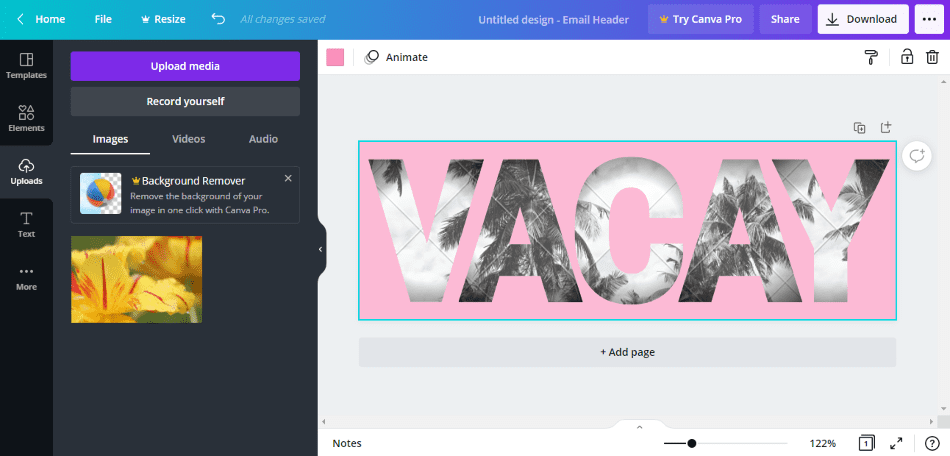Add a new page via top icon

(x=886, y=127)
